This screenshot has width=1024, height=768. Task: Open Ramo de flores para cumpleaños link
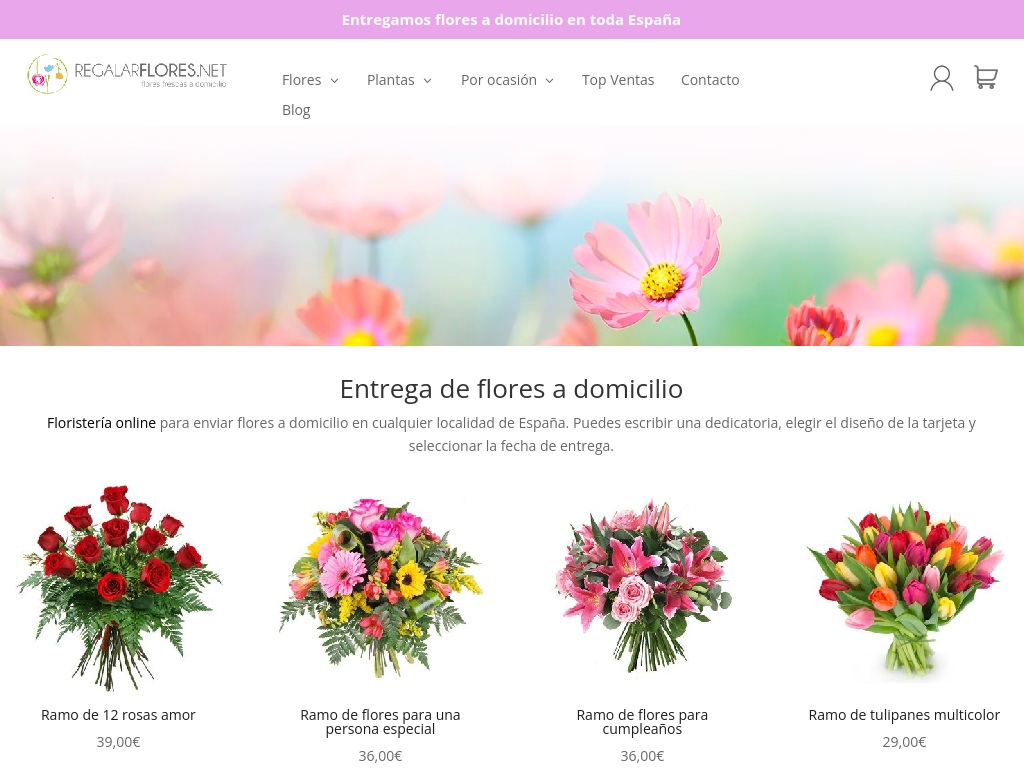click(642, 722)
